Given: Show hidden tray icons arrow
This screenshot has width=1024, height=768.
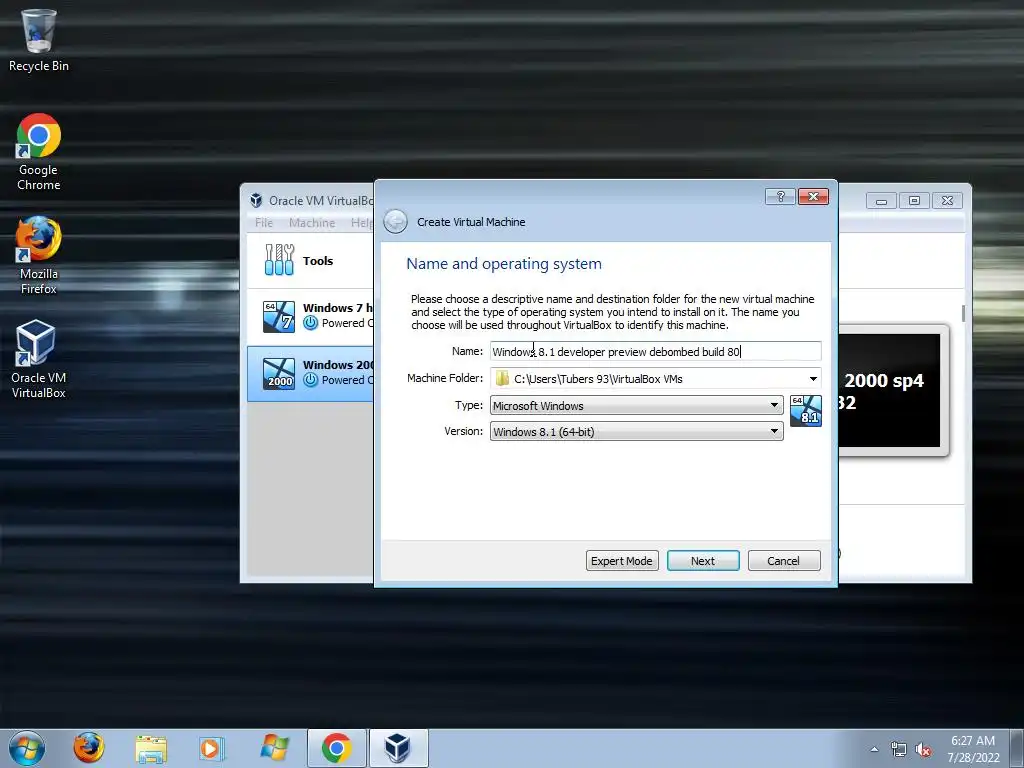Looking at the screenshot, I should [x=874, y=749].
